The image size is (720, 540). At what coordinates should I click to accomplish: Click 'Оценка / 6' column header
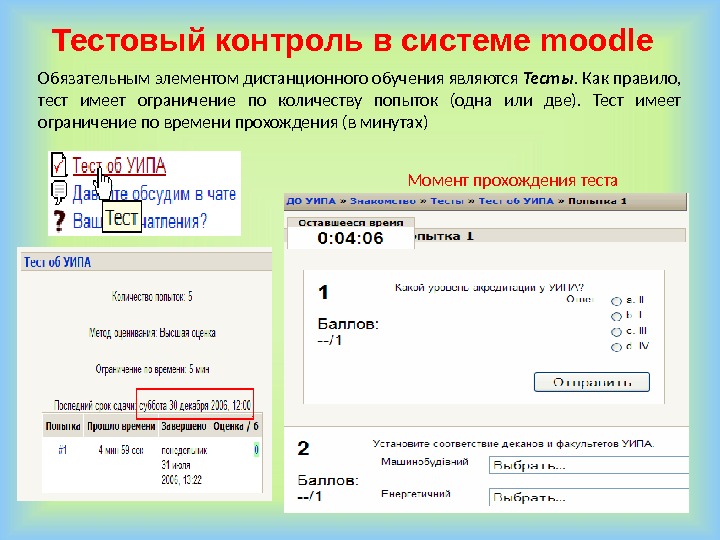(x=236, y=426)
